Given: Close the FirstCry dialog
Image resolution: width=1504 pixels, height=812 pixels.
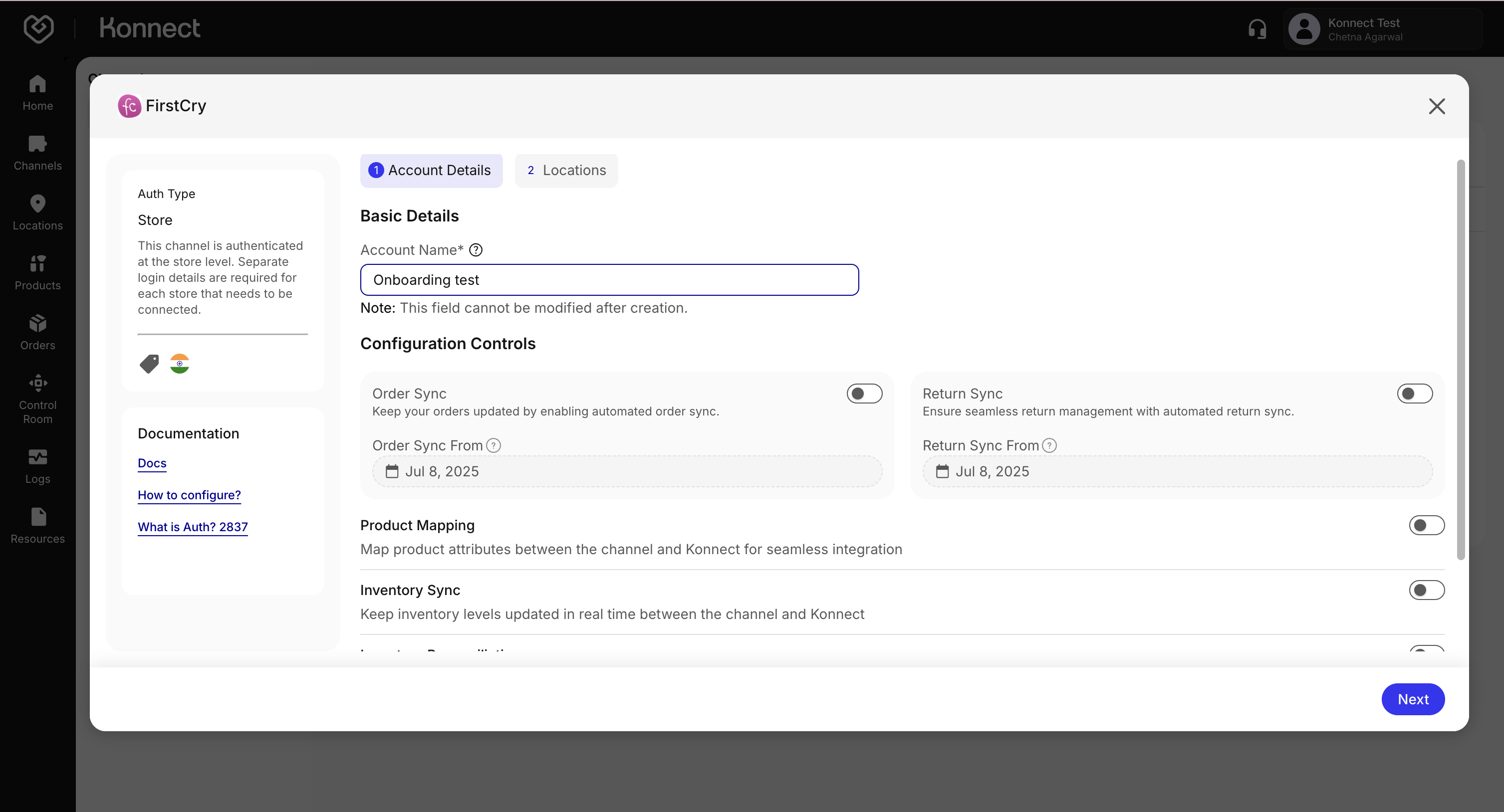Looking at the screenshot, I should tap(1436, 106).
